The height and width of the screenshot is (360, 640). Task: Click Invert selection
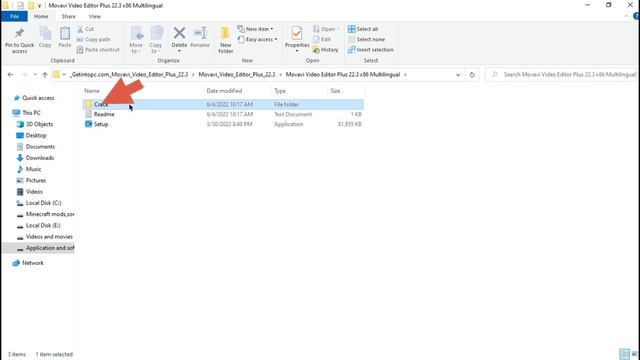coord(371,49)
